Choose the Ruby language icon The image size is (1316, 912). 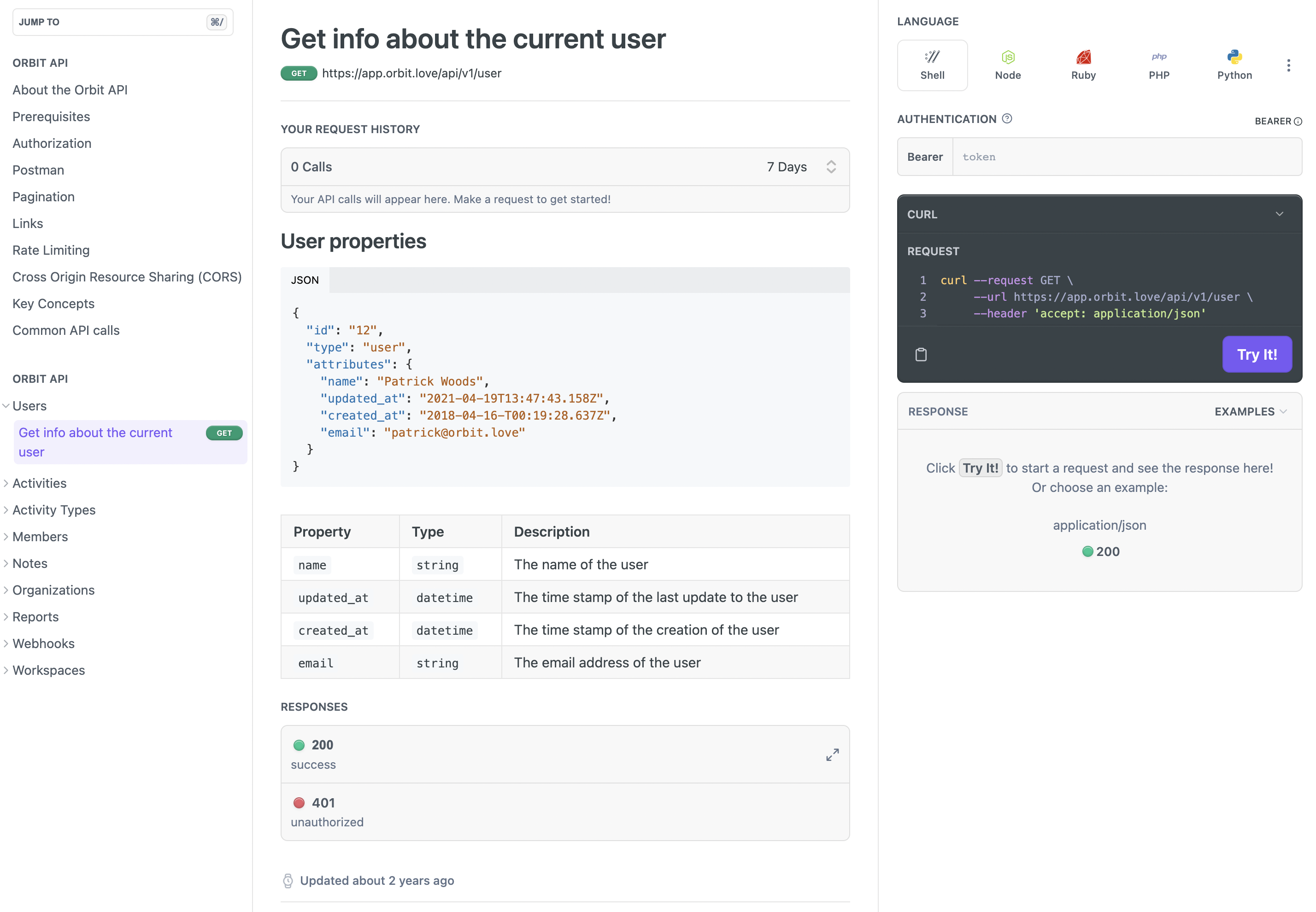1083,57
